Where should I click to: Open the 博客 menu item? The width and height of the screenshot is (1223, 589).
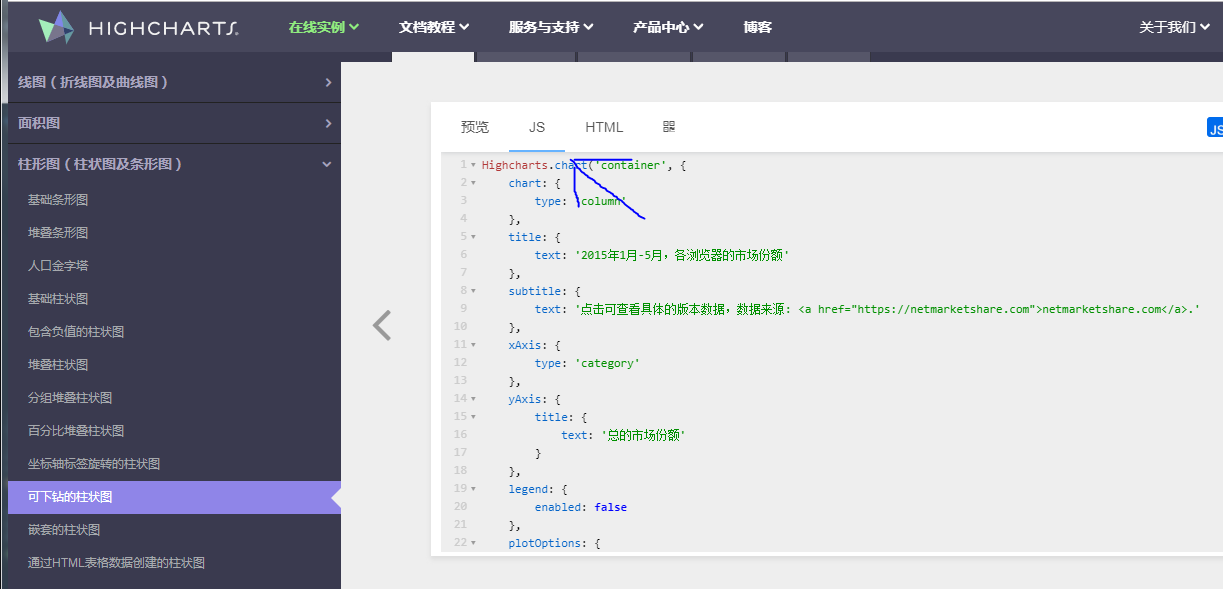[757, 27]
